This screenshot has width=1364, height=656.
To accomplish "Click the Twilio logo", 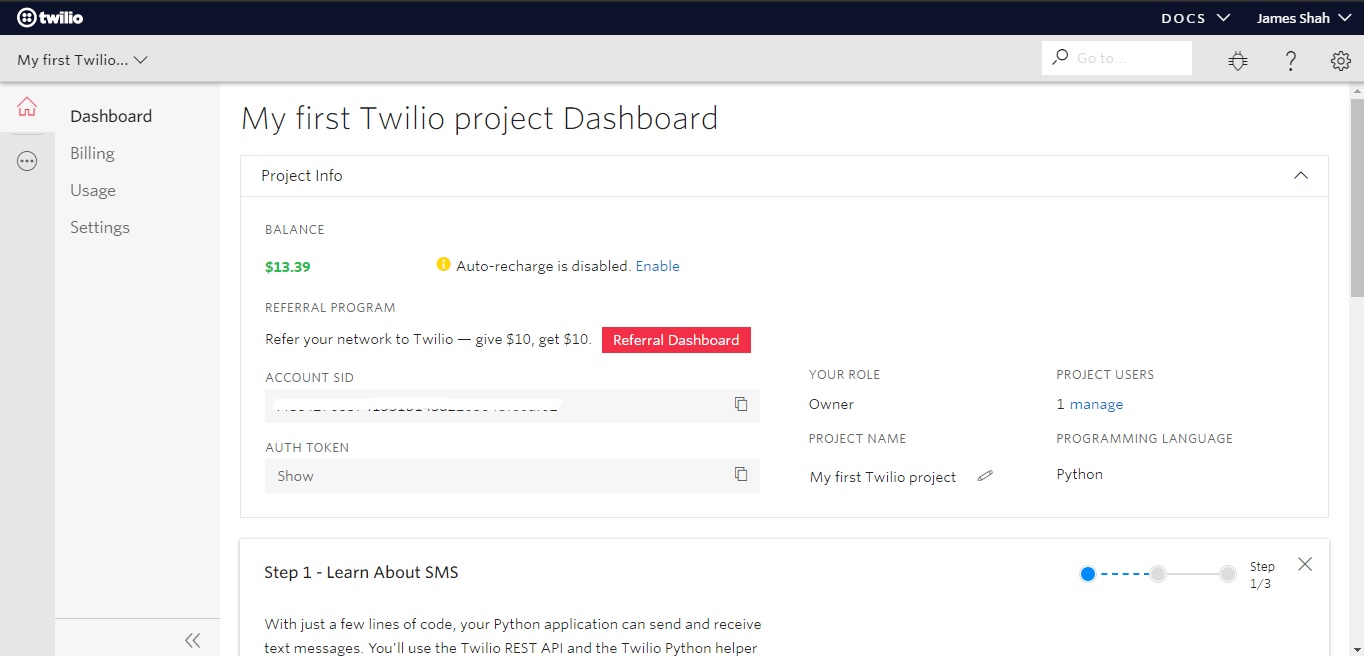I will pos(49,17).
